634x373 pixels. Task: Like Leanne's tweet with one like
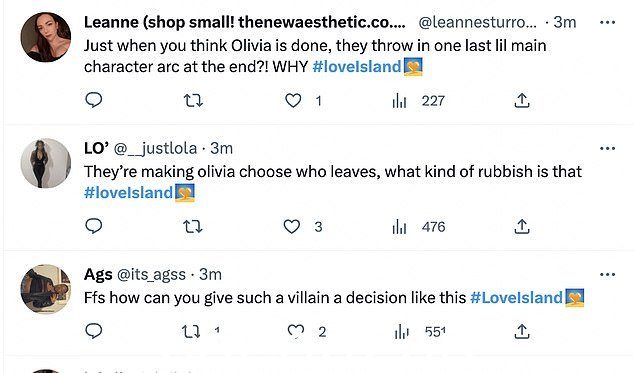[x=293, y=100]
